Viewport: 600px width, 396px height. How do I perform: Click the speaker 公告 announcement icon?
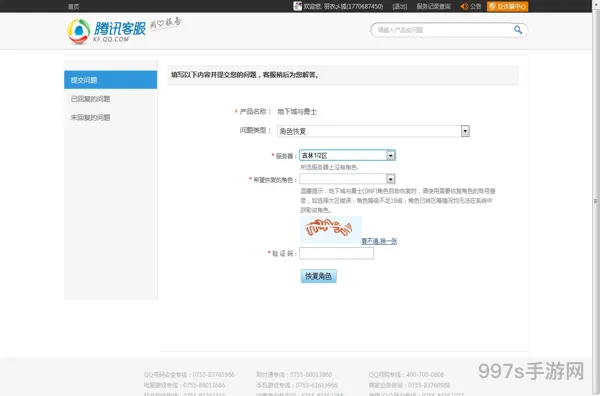point(464,6)
